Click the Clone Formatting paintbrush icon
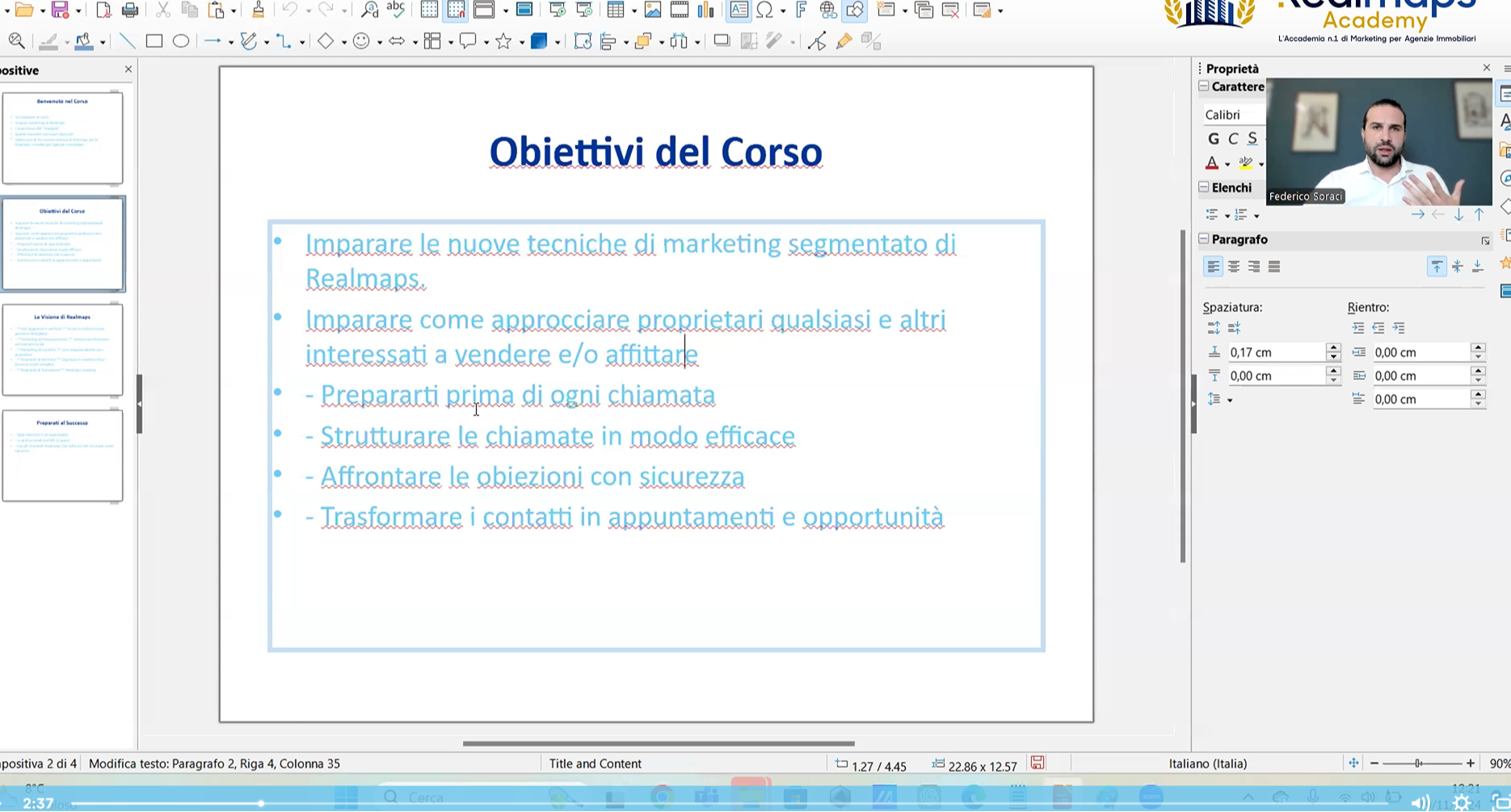Viewport: 1511px width, 812px height. [x=258, y=11]
